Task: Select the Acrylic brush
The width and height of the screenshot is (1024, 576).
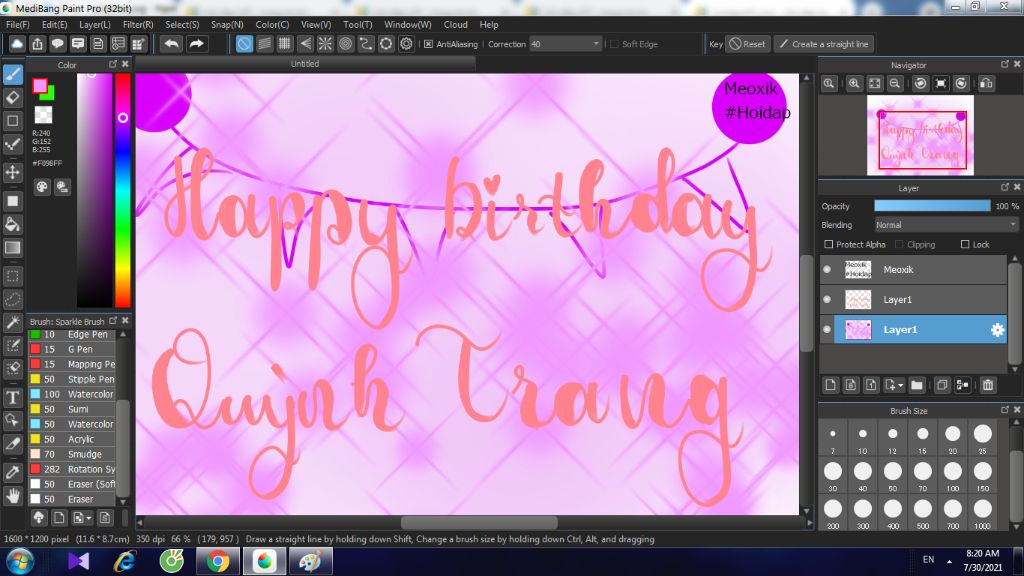Action: click(72, 440)
